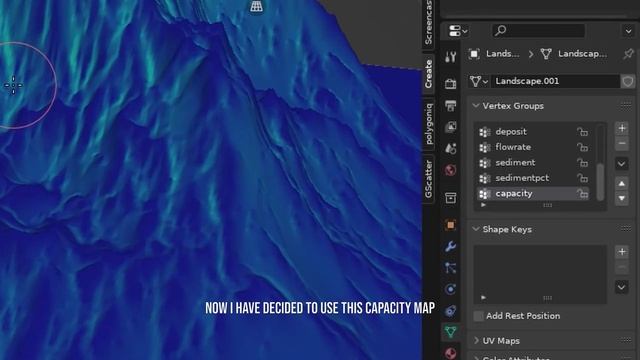
Task: Click the fake user shield icon
Action: [x=628, y=81]
